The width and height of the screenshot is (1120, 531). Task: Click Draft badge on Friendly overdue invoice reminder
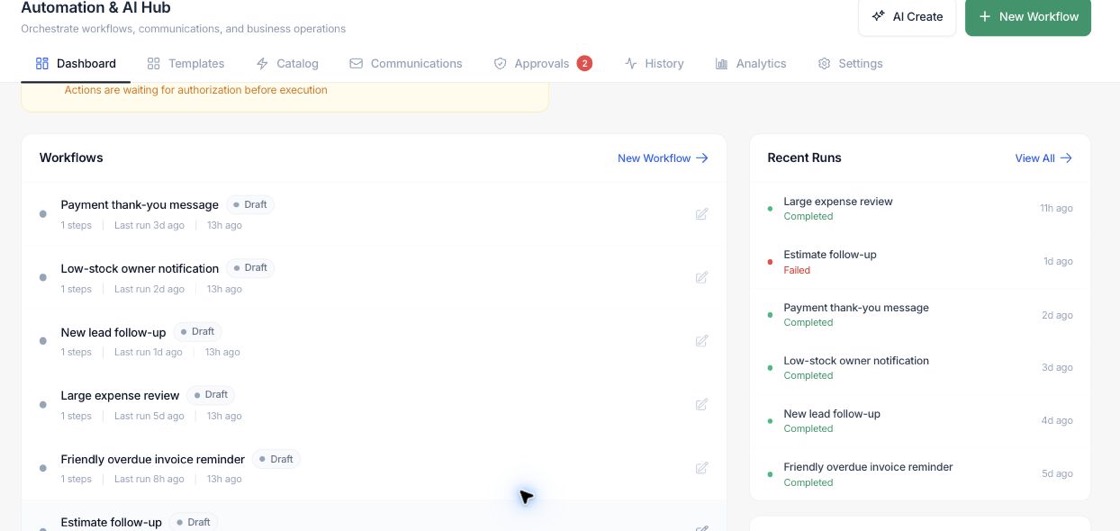coord(276,459)
